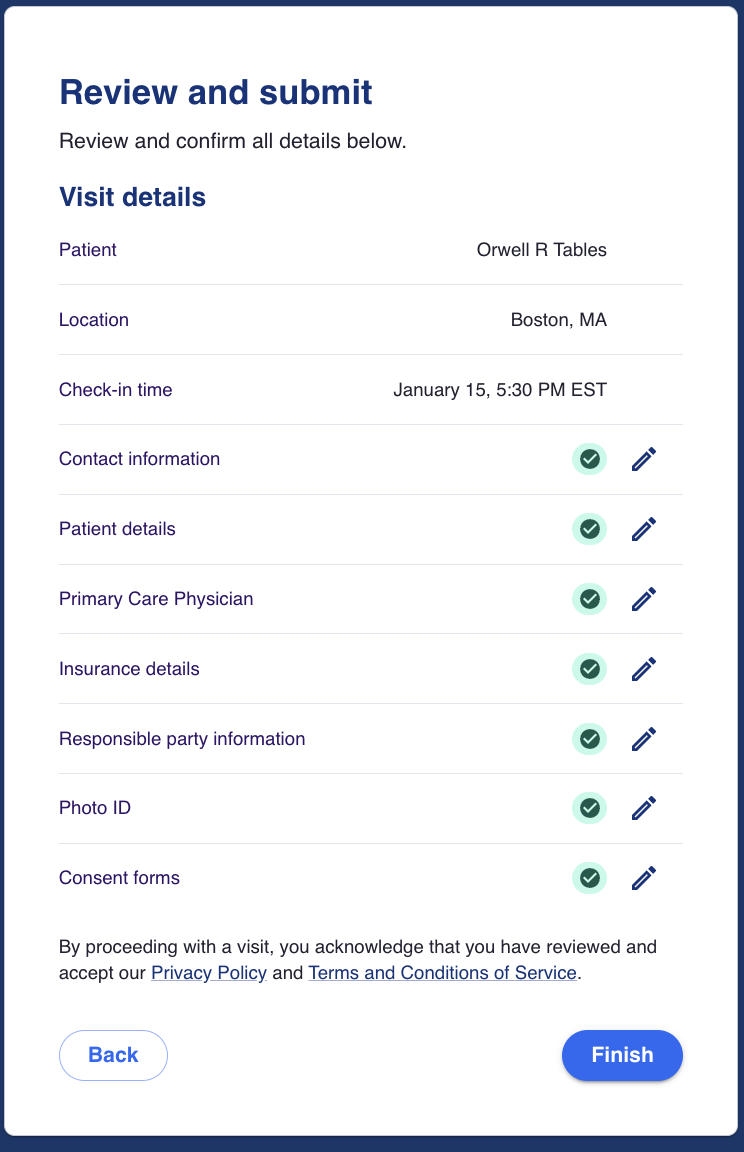744x1152 pixels.
Task: Select the Insurance details row label
Action: (129, 669)
